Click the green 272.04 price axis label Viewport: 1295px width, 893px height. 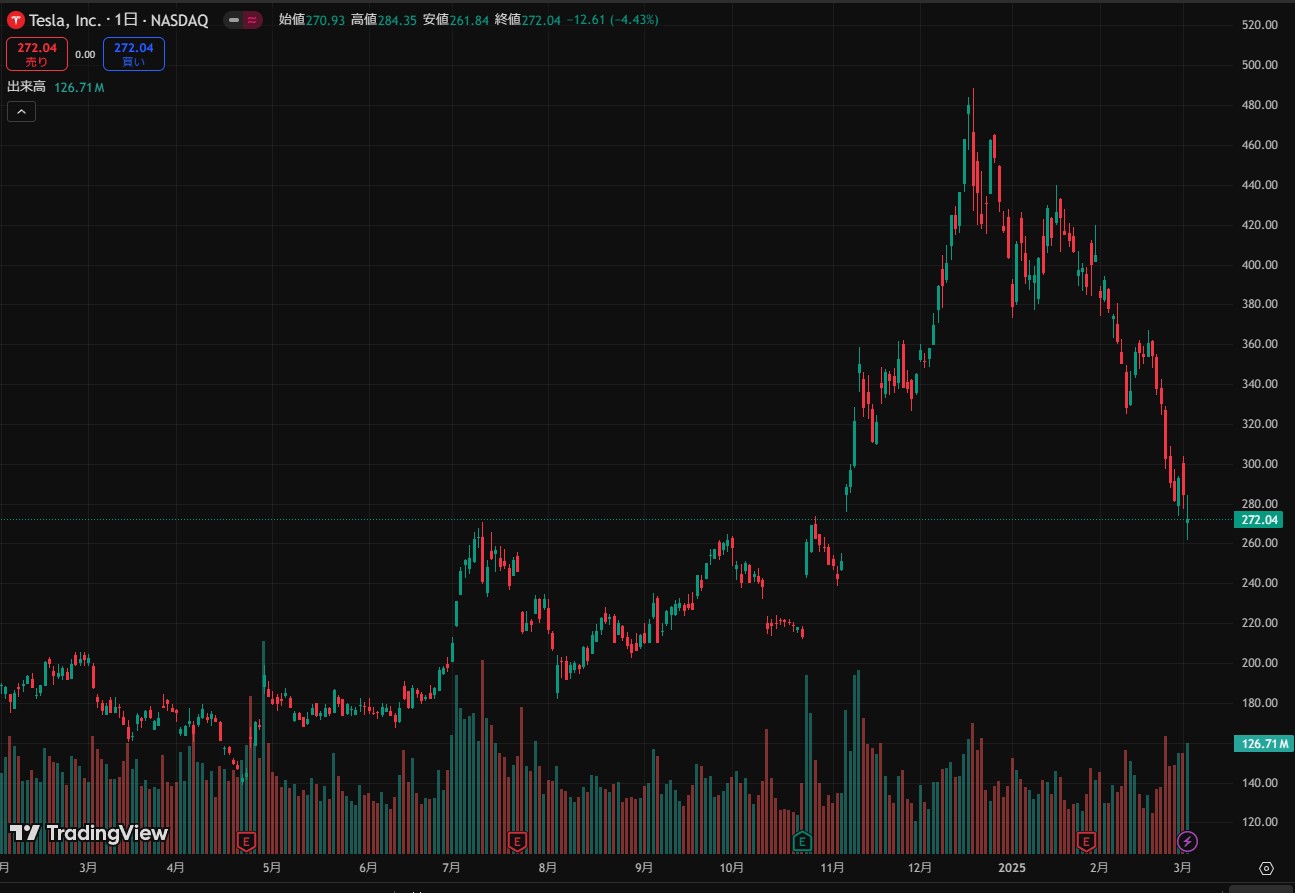tap(1259, 520)
